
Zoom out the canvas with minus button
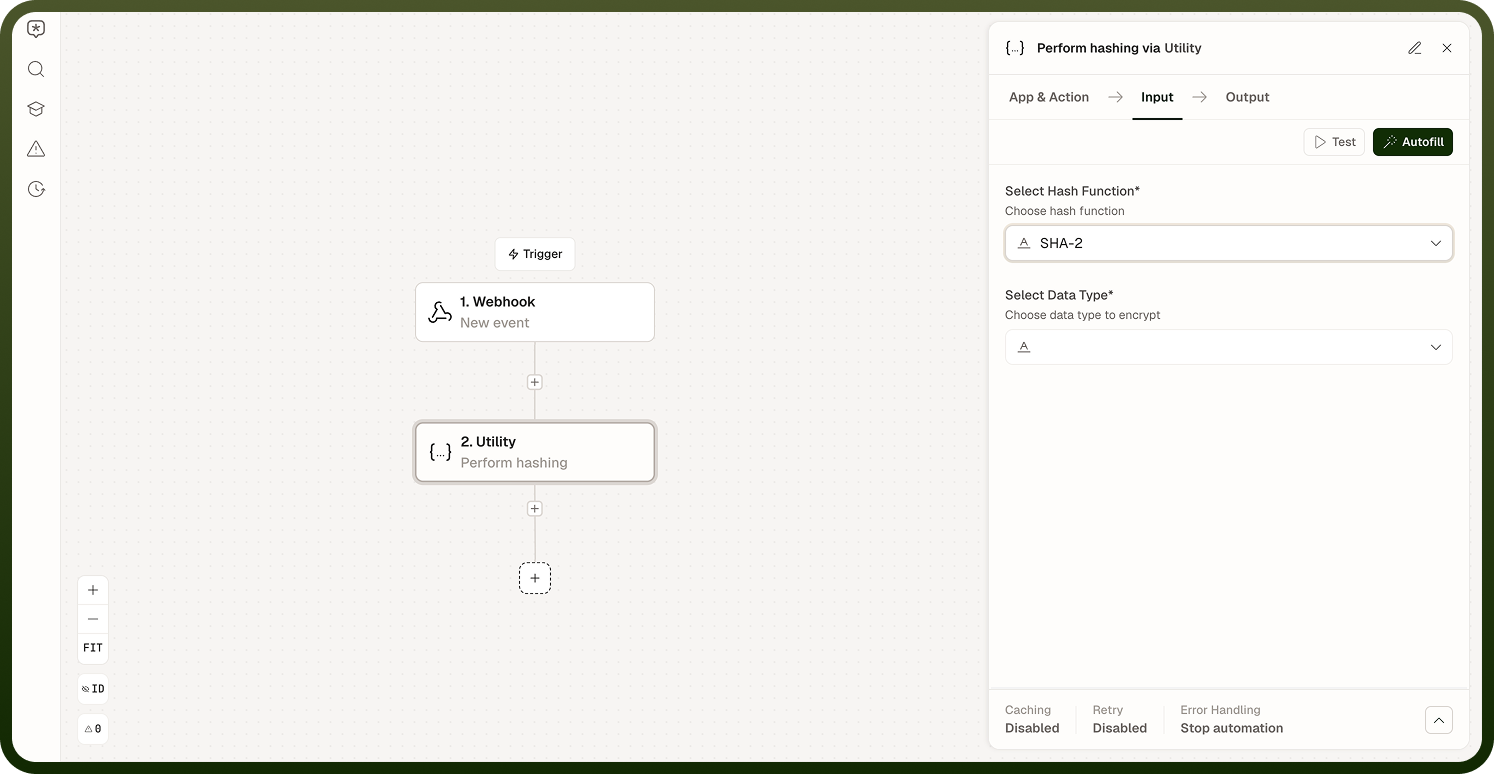(x=93, y=619)
